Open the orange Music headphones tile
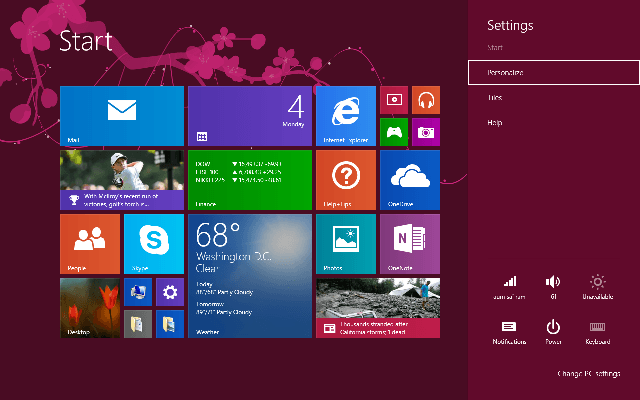Image resolution: width=640 pixels, height=400 pixels. click(426, 100)
